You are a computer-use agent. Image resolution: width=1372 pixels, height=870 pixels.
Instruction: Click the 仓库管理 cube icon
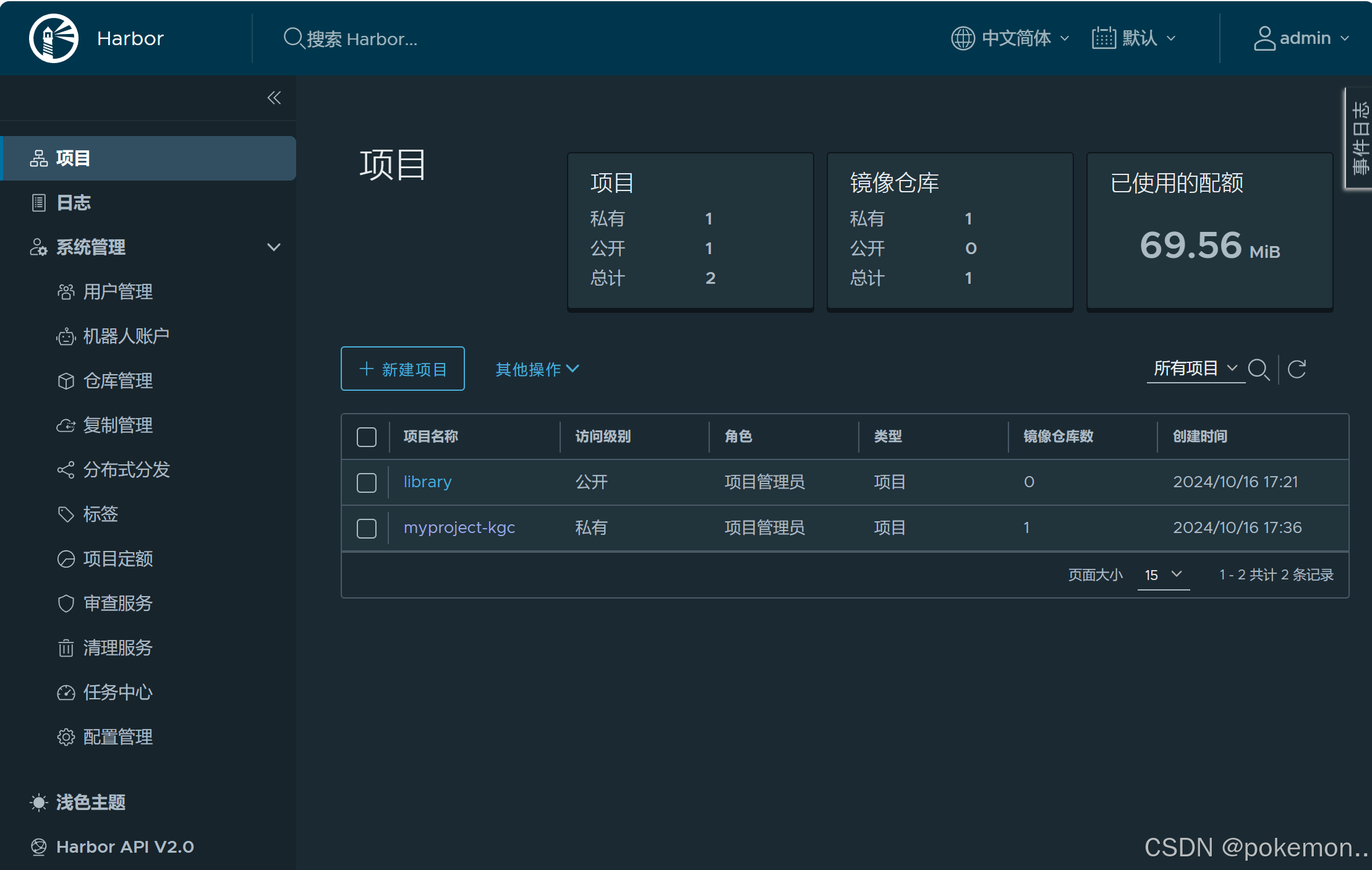coord(66,381)
